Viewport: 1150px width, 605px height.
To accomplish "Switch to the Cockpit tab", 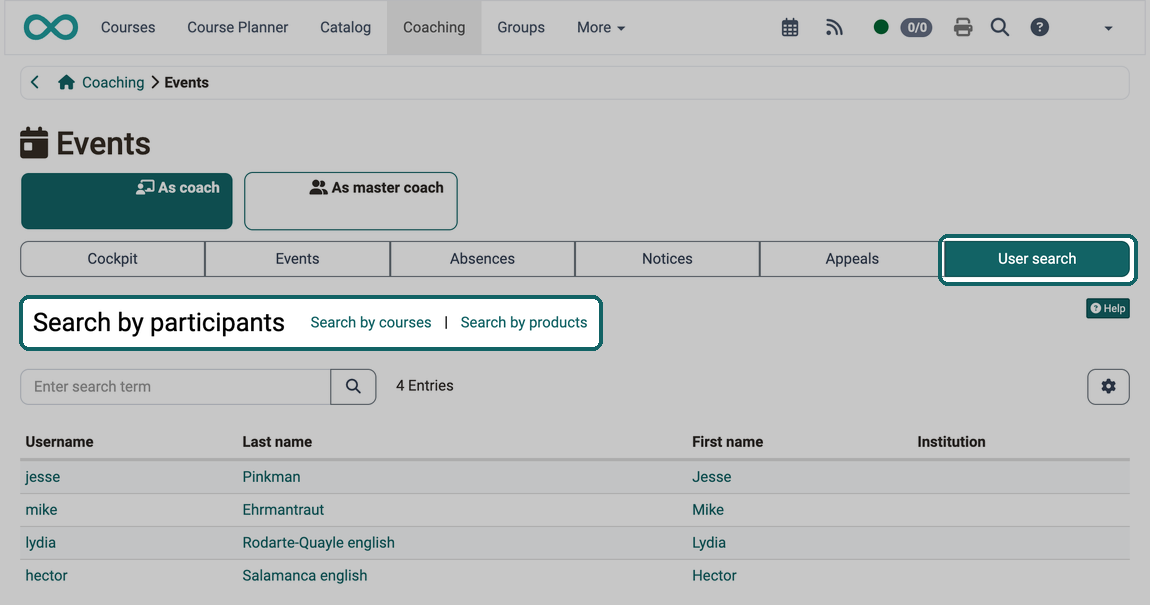I will click(x=112, y=259).
